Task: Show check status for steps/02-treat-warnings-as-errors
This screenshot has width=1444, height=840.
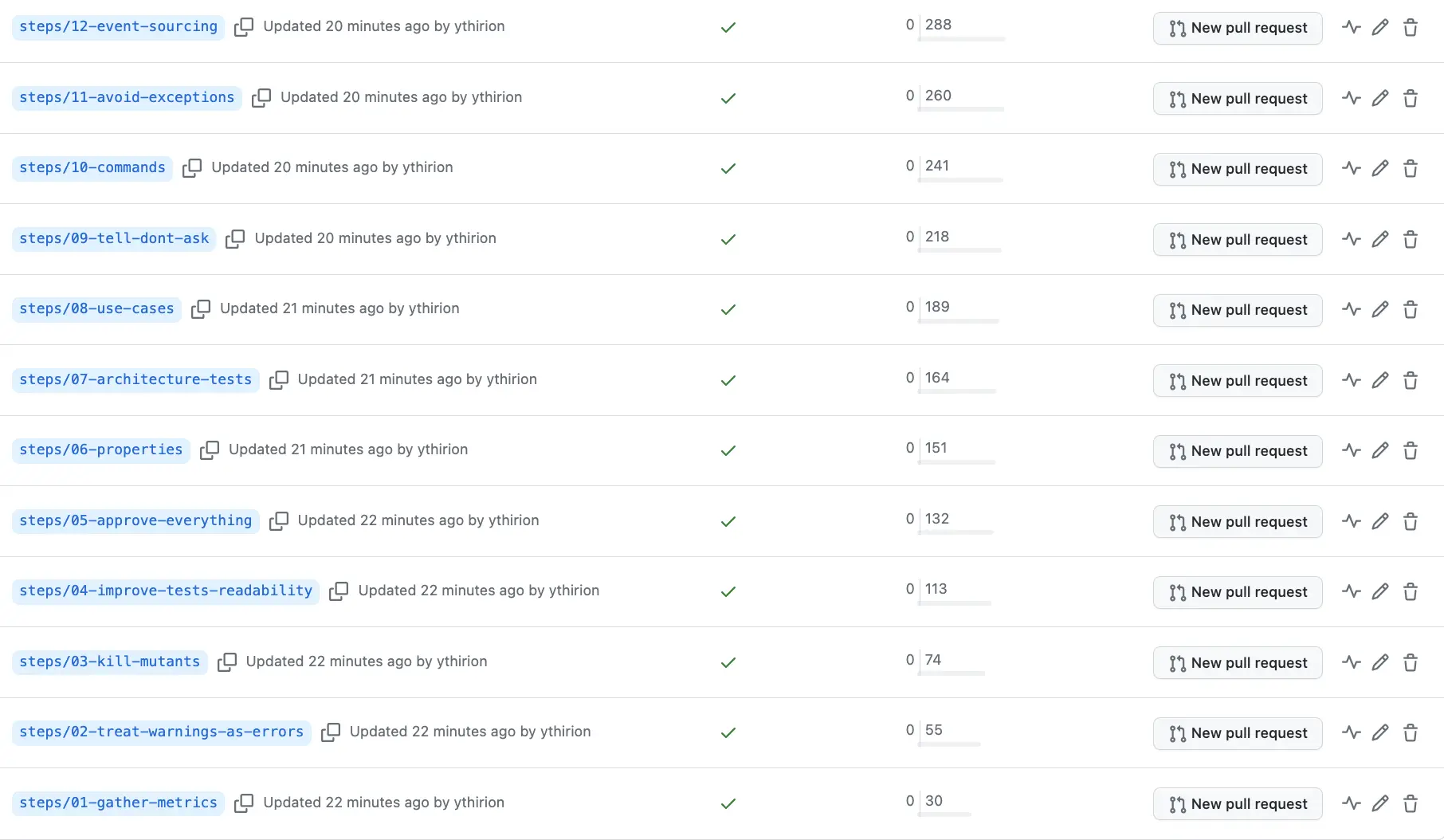Action: [x=728, y=733]
